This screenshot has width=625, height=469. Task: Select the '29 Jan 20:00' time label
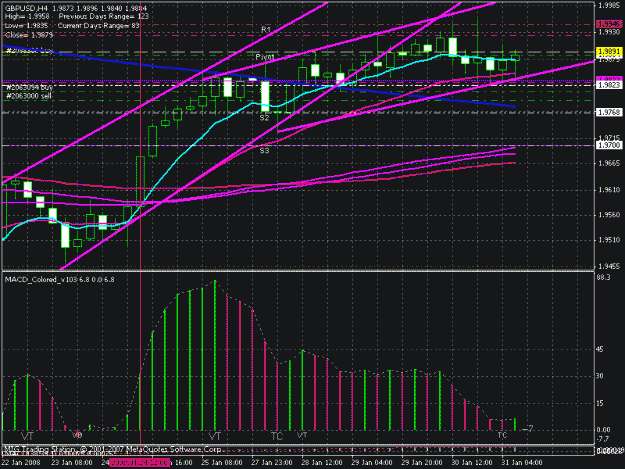pyautogui.click(x=422, y=463)
